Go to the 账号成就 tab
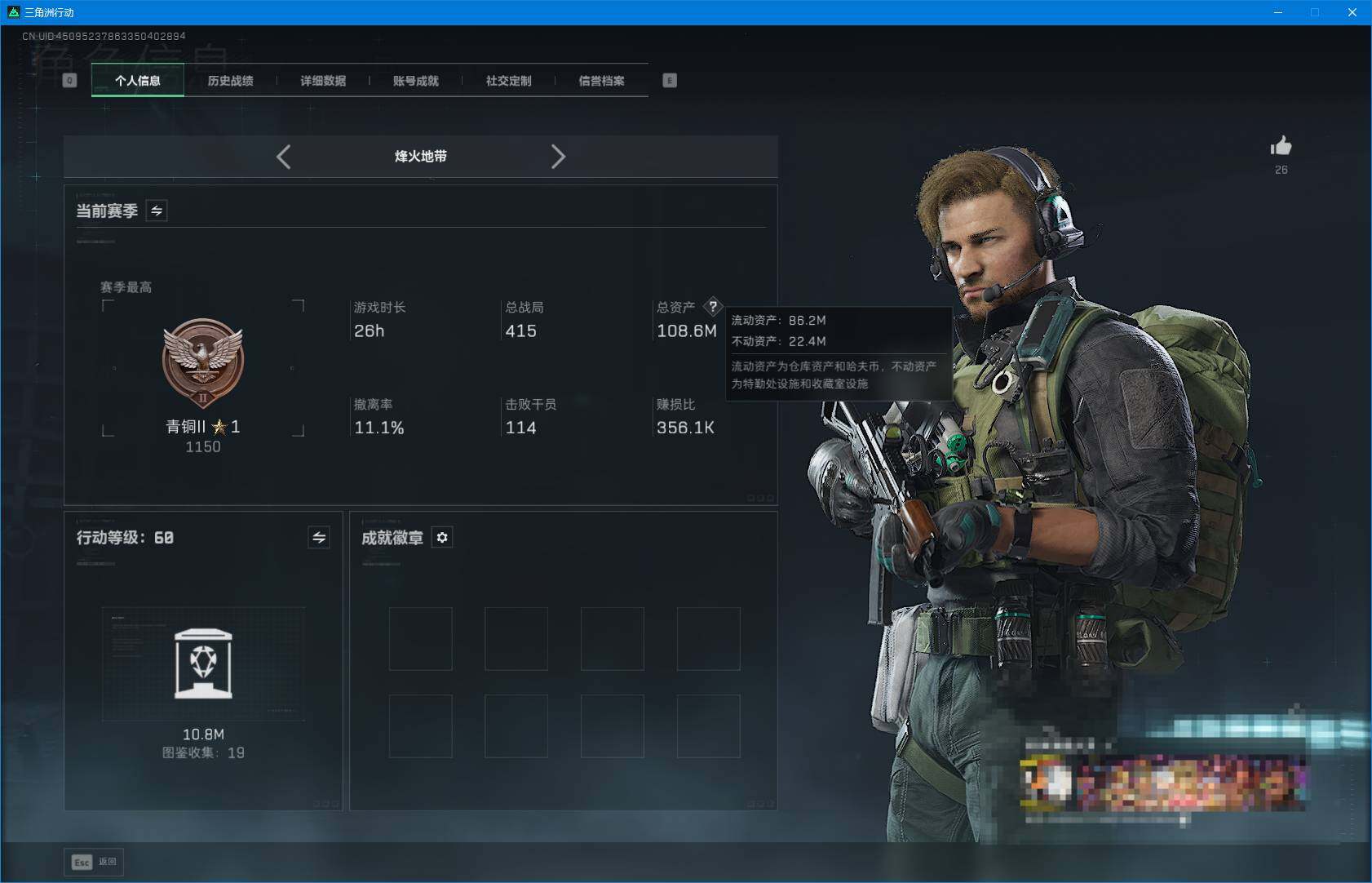Screen dimensions: 1372x883 (416, 80)
